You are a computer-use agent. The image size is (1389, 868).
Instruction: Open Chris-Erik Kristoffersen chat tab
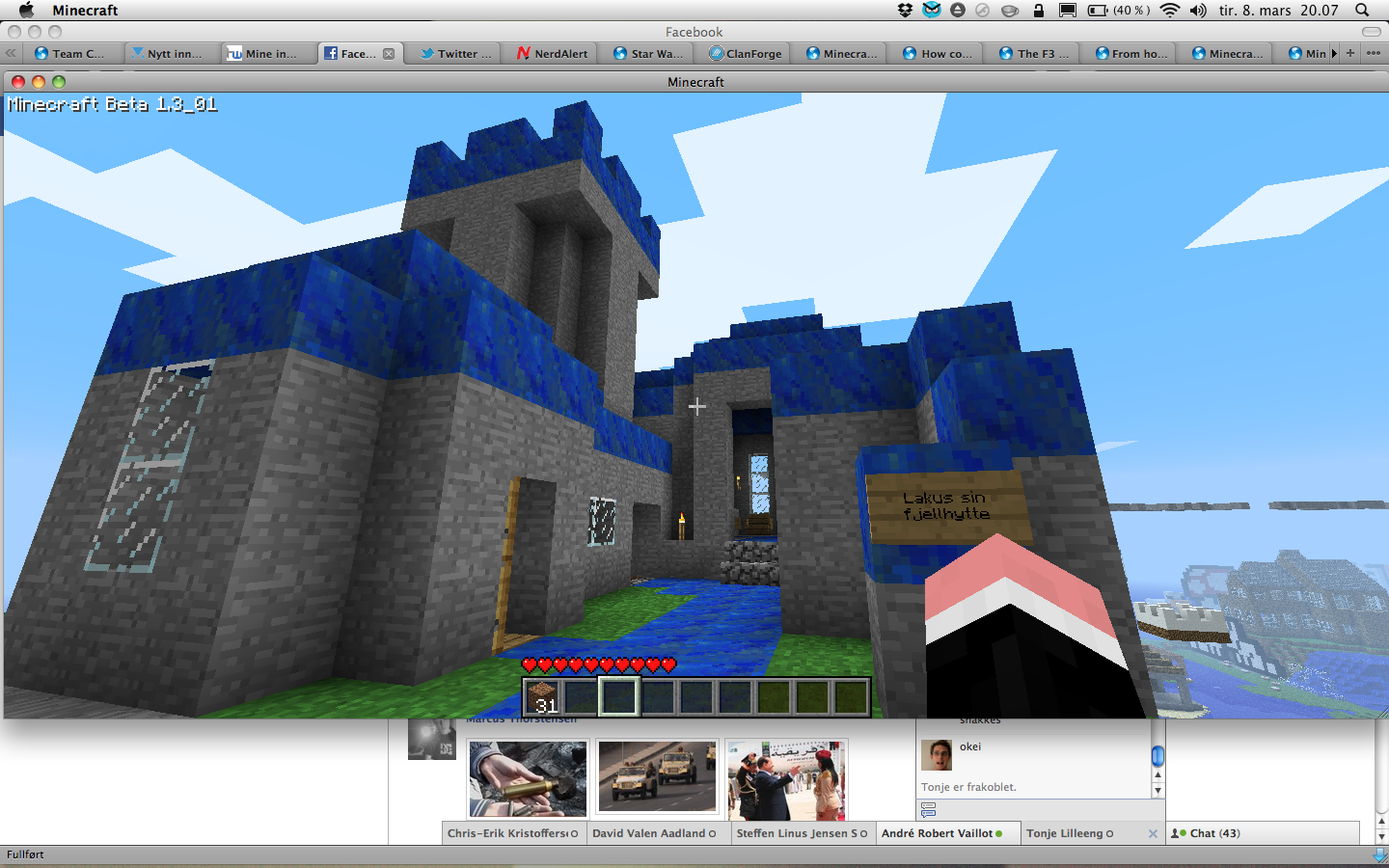[514, 833]
